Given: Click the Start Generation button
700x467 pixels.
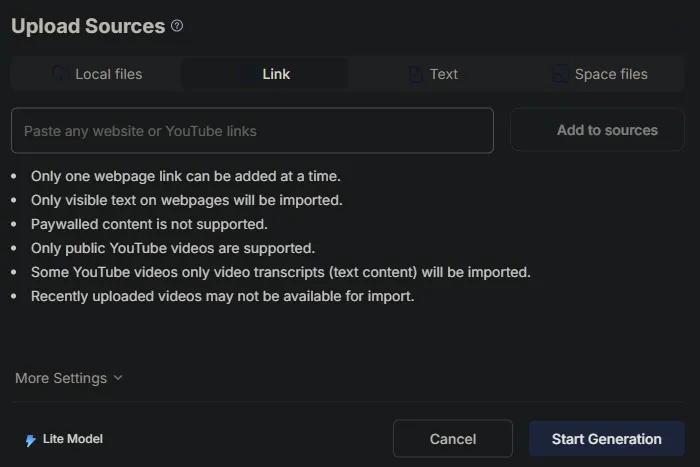Looking at the screenshot, I should pyautogui.click(x=606, y=439).
